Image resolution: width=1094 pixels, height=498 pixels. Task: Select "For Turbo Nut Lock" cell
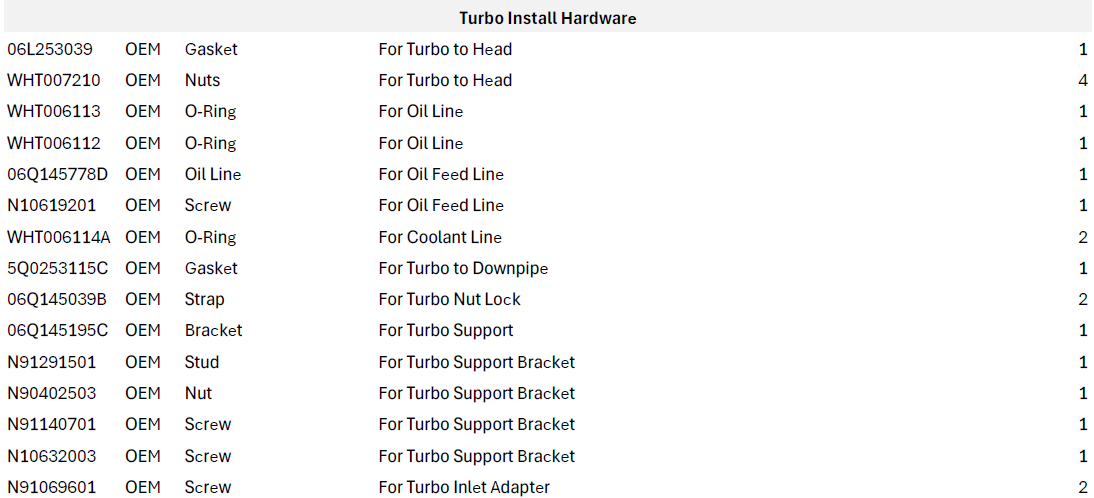pyautogui.click(x=449, y=299)
